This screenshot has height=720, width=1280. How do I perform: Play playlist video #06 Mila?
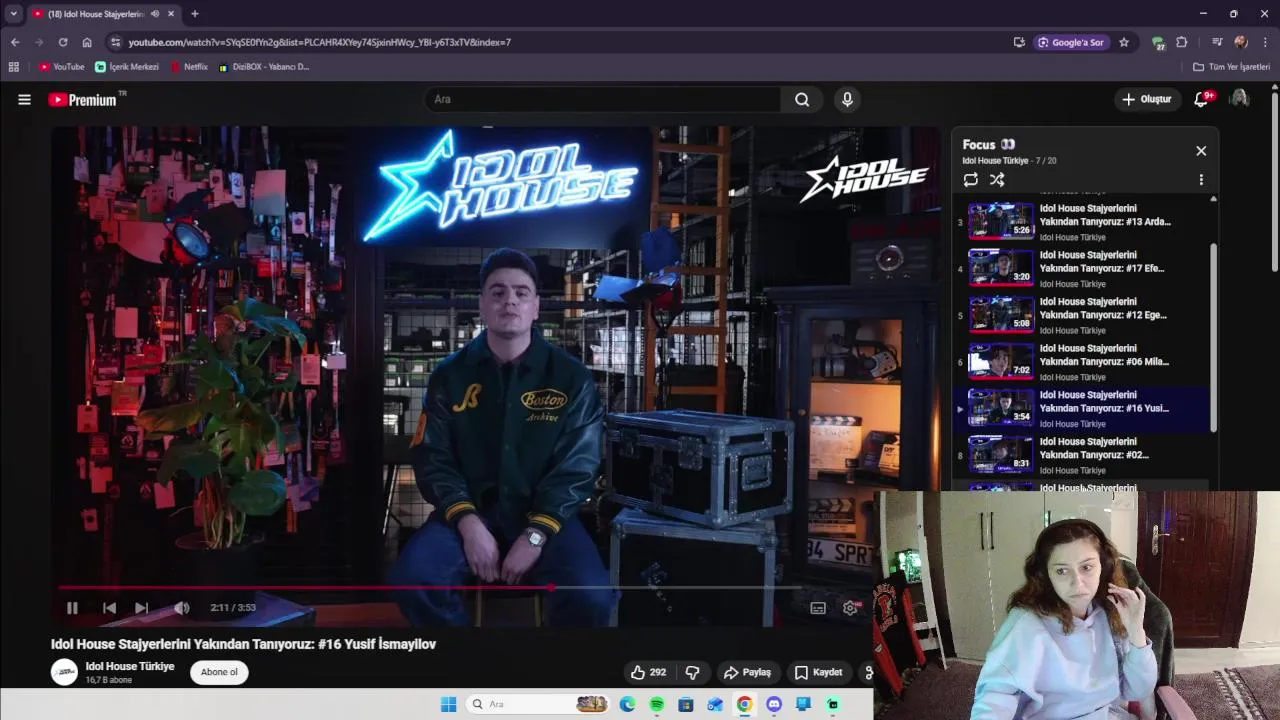[1080, 361]
